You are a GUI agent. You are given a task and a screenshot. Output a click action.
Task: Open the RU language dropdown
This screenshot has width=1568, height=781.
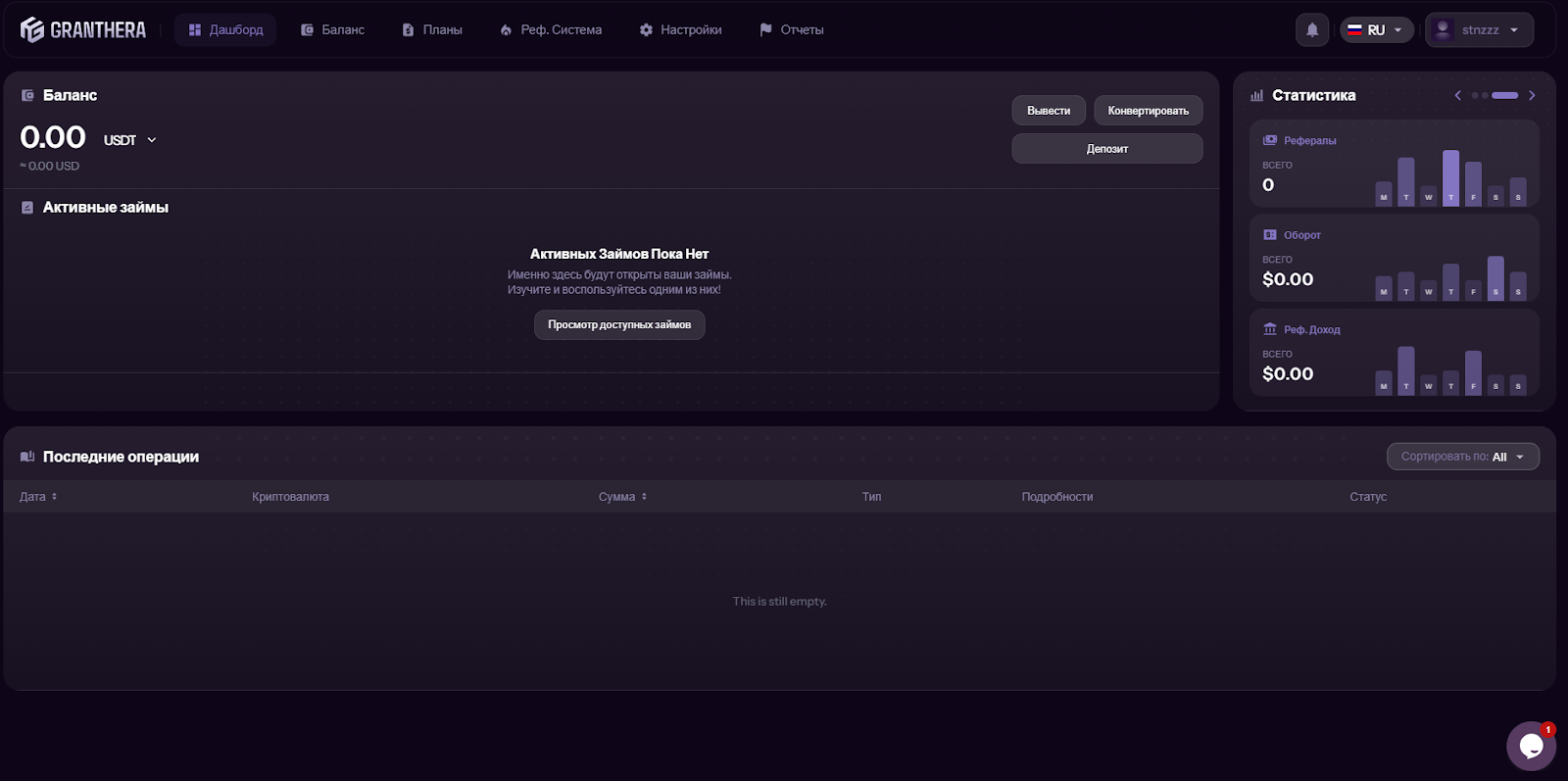[1376, 30]
